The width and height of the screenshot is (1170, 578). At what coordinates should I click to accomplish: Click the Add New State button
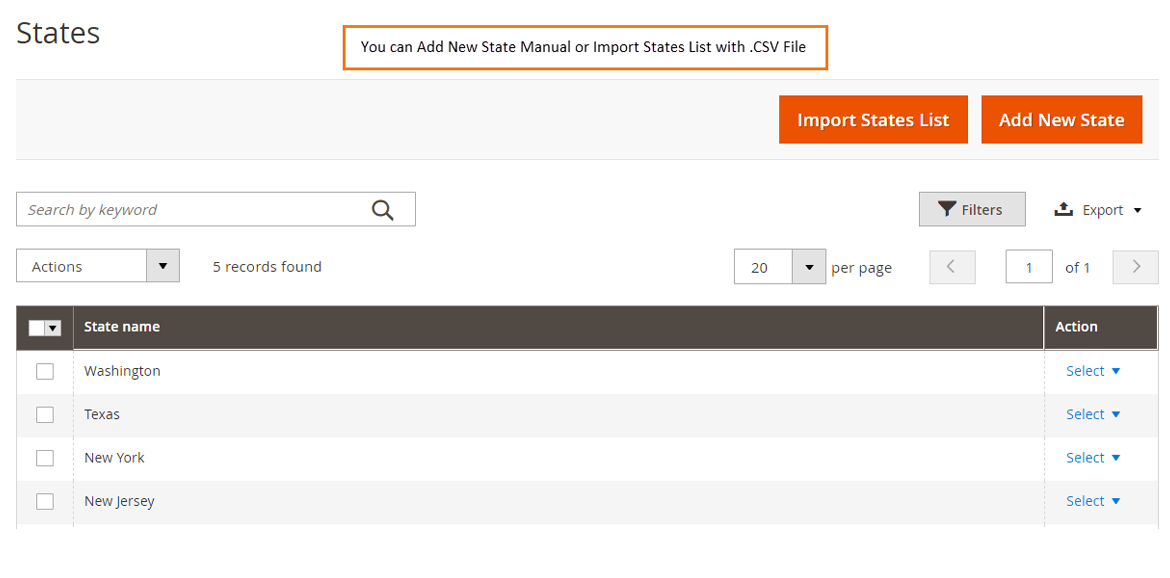point(1061,119)
